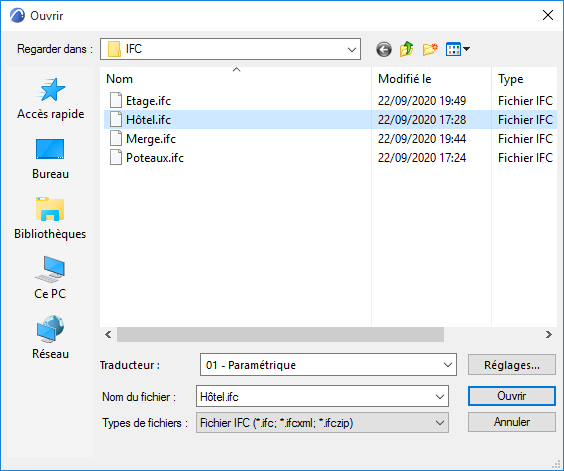Click the IFC folder icon in the Regarder dans box
The image size is (564, 471).
pos(114,49)
